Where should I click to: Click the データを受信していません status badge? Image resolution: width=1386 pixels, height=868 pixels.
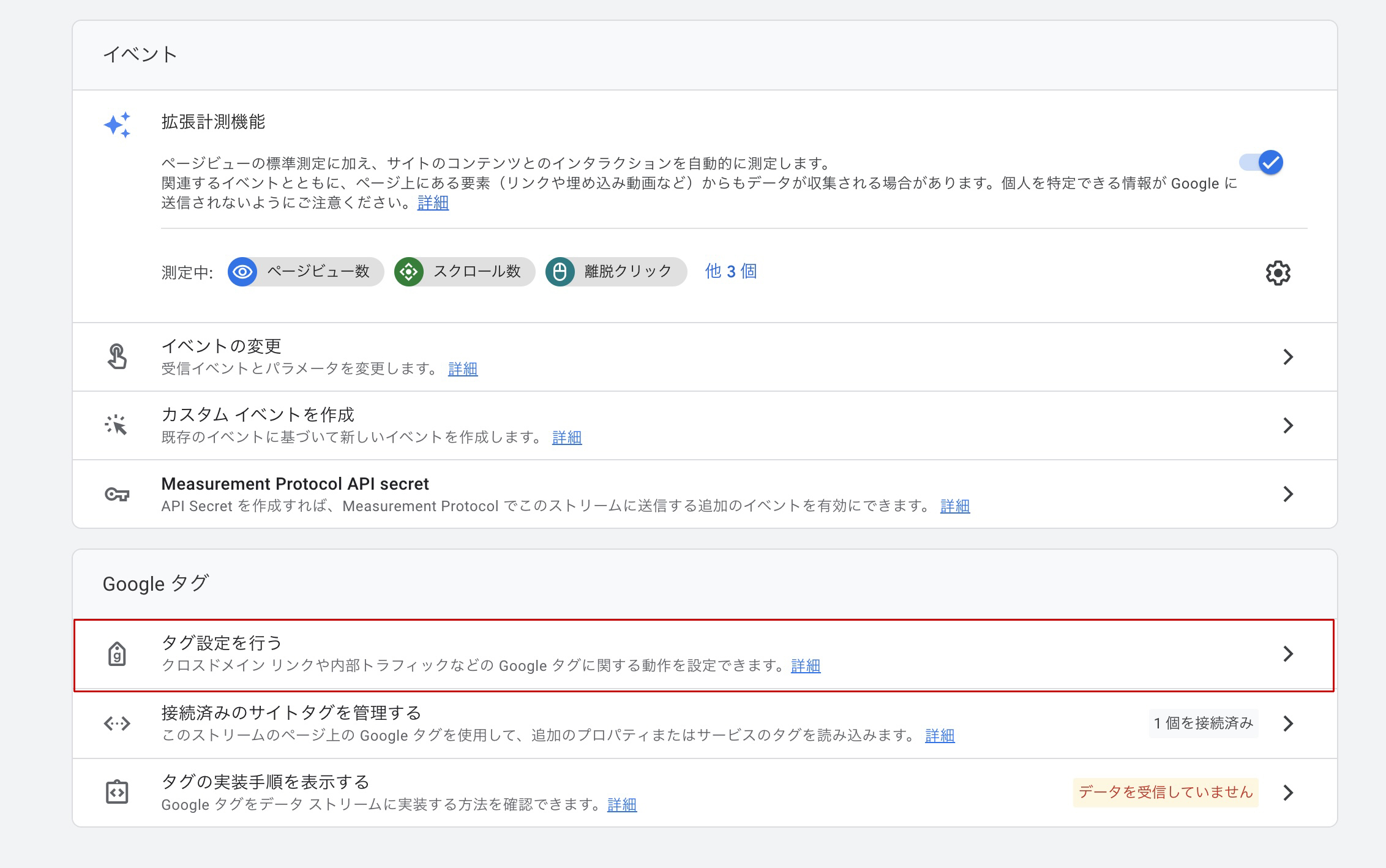[1166, 792]
